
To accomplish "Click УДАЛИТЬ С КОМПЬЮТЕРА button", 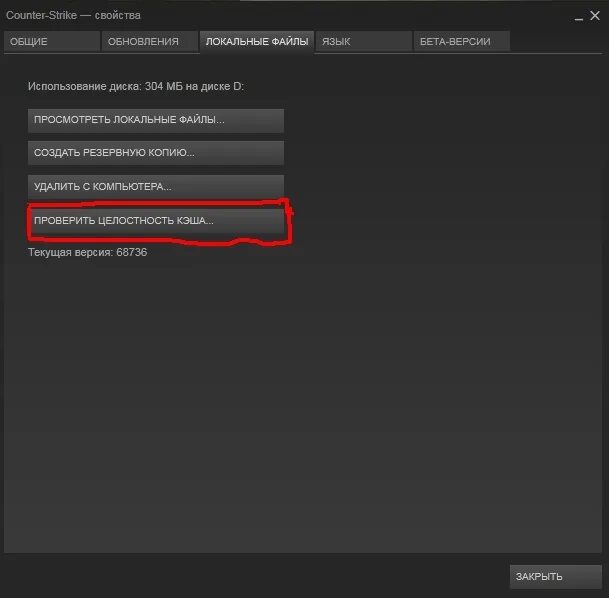I will pos(156,187).
